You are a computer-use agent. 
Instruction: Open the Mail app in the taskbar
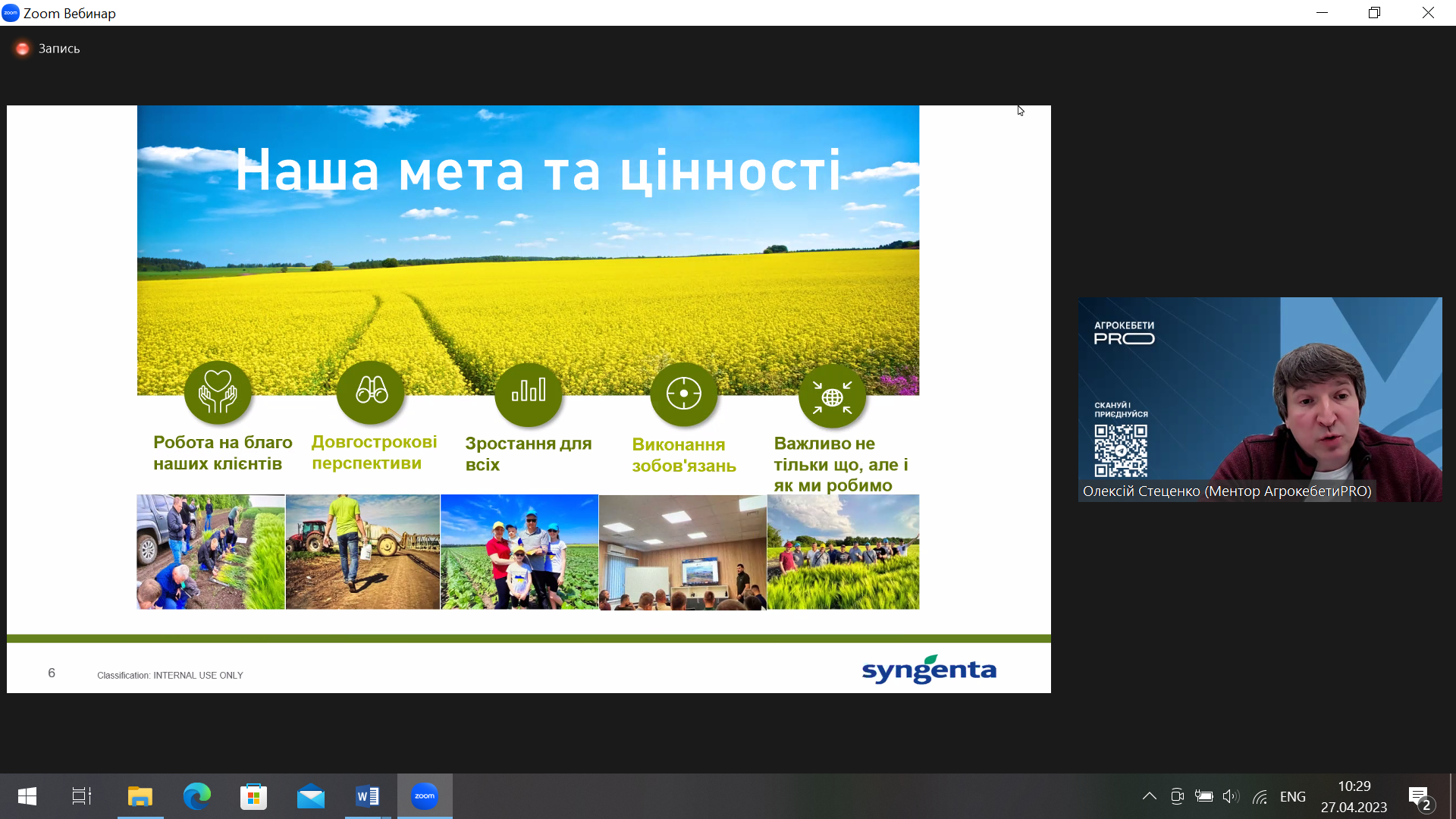click(310, 796)
